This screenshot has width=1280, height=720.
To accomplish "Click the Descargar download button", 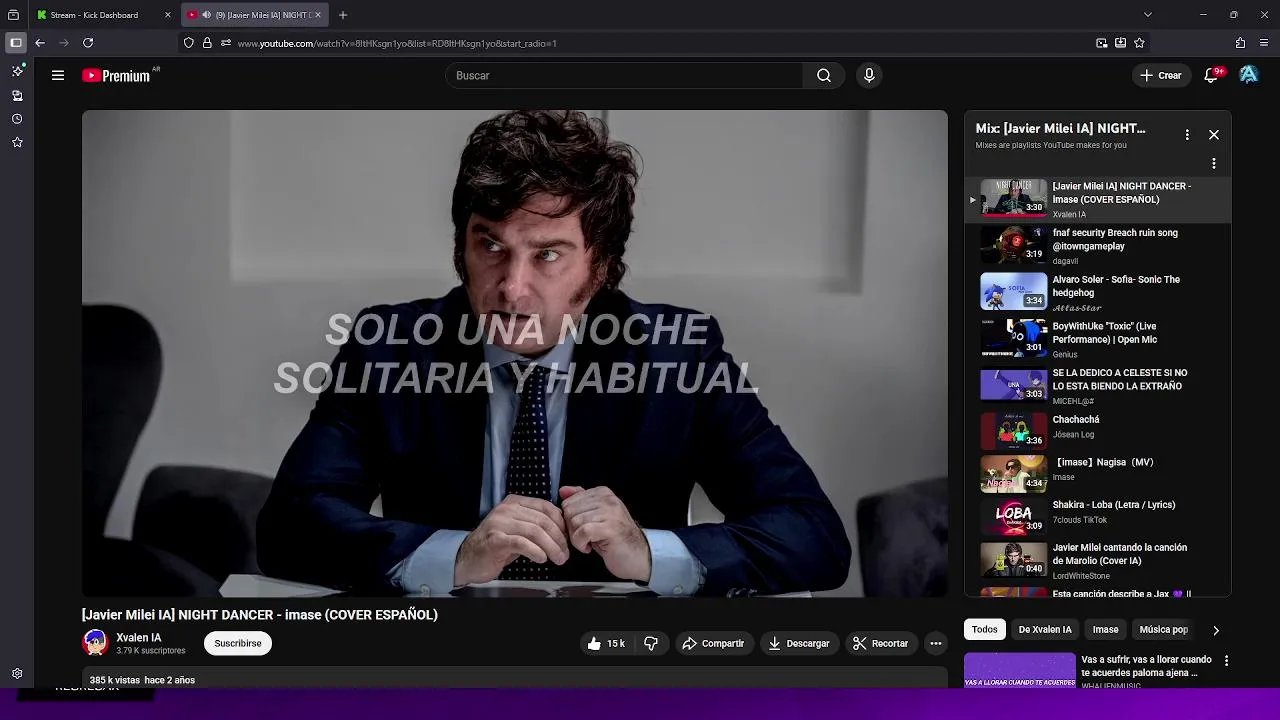I will [799, 643].
